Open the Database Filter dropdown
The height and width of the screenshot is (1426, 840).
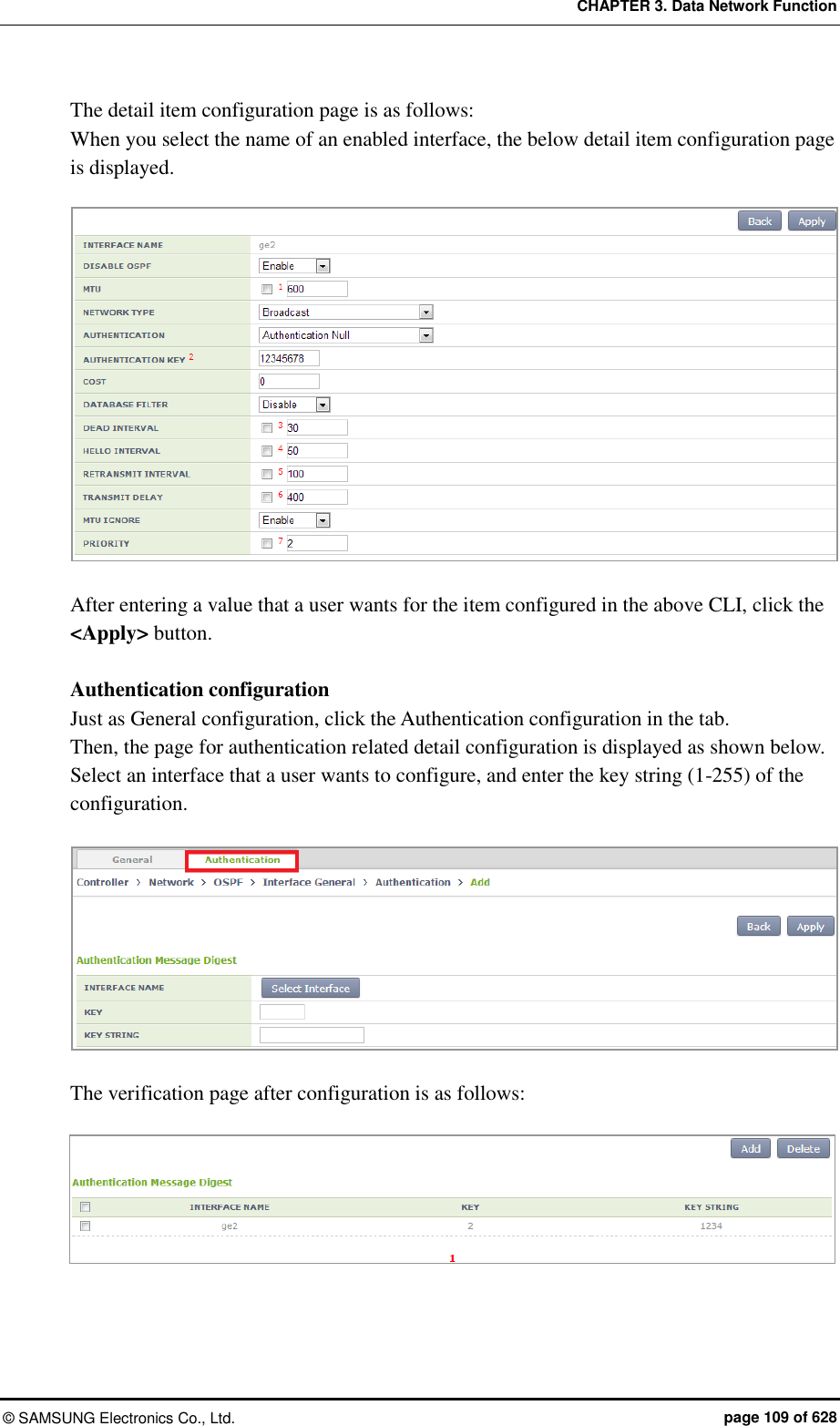(x=295, y=405)
